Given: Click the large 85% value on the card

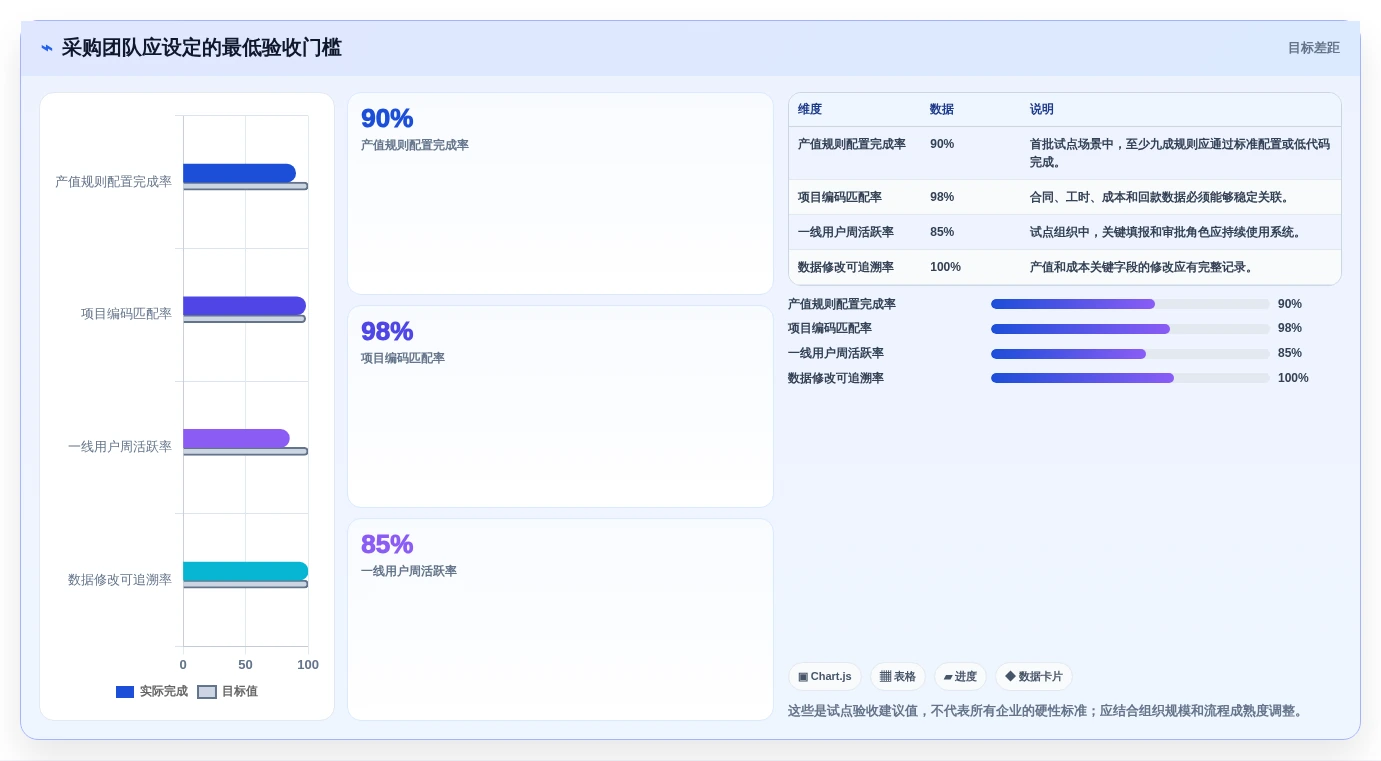Looking at the screenshot, I should pyautogui.click(x=387, y=544).
